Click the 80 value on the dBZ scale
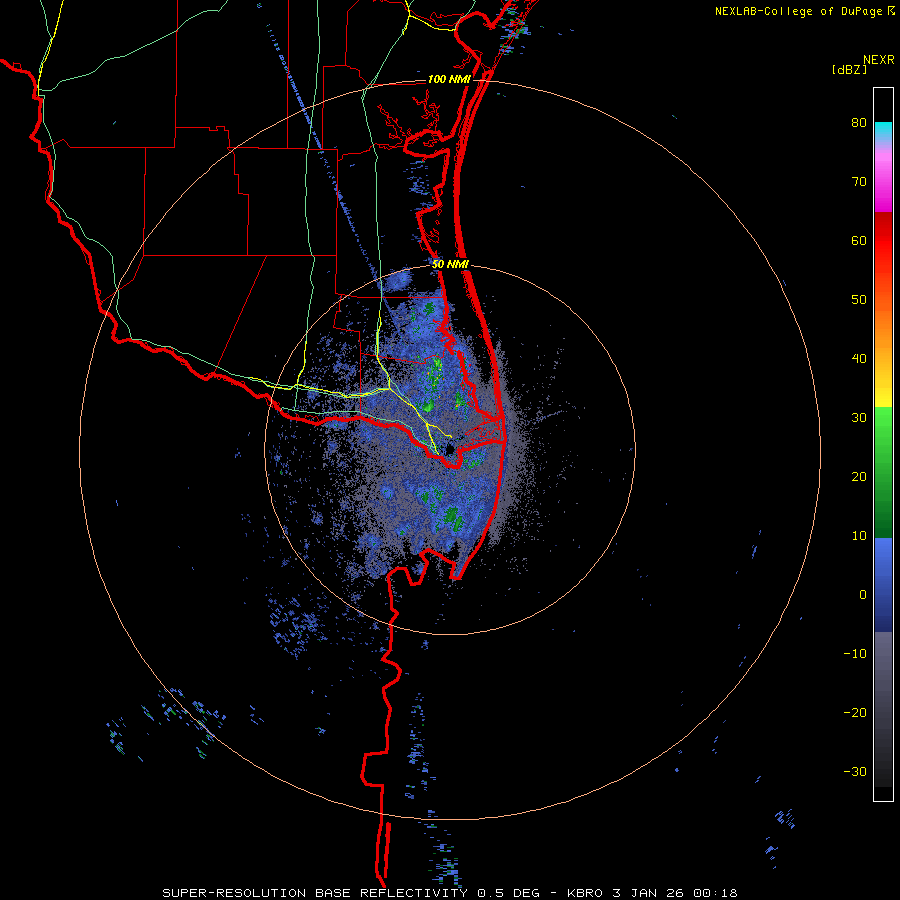Image resolution: width=900 pixels, height=900 pixels. 859,123
